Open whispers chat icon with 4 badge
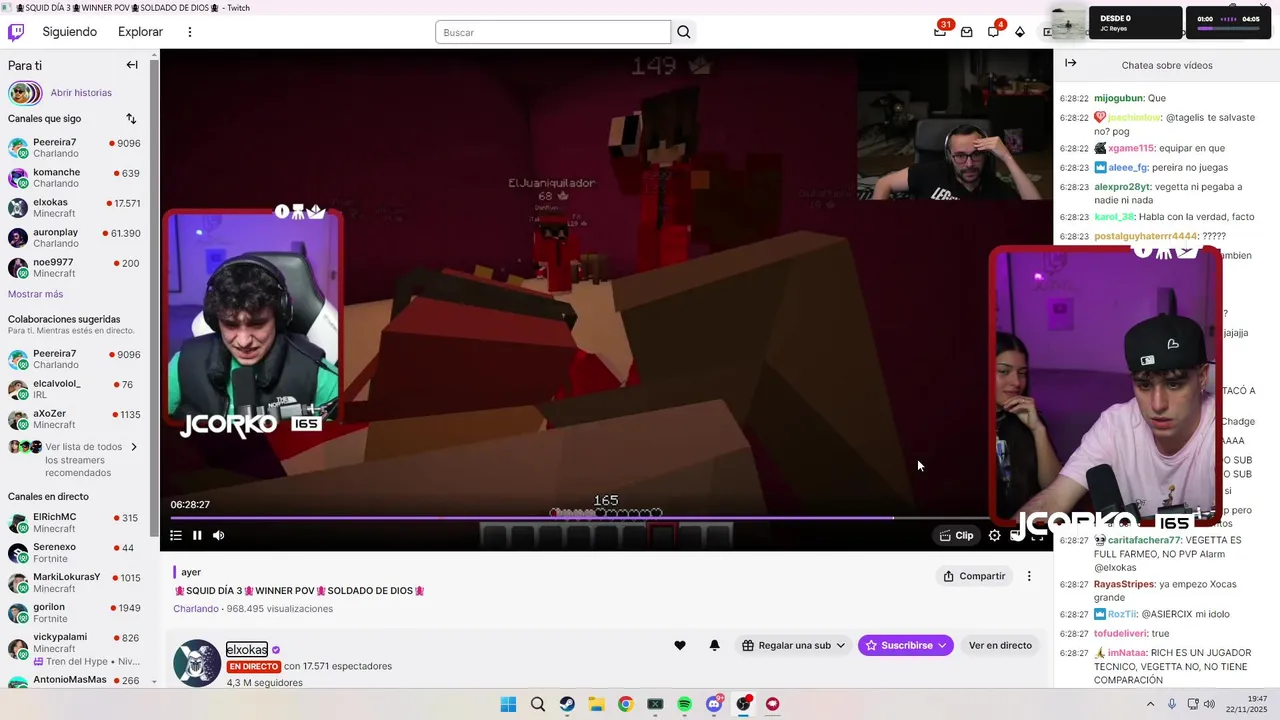Screen dimensions: 1280x720 point(994,31)
